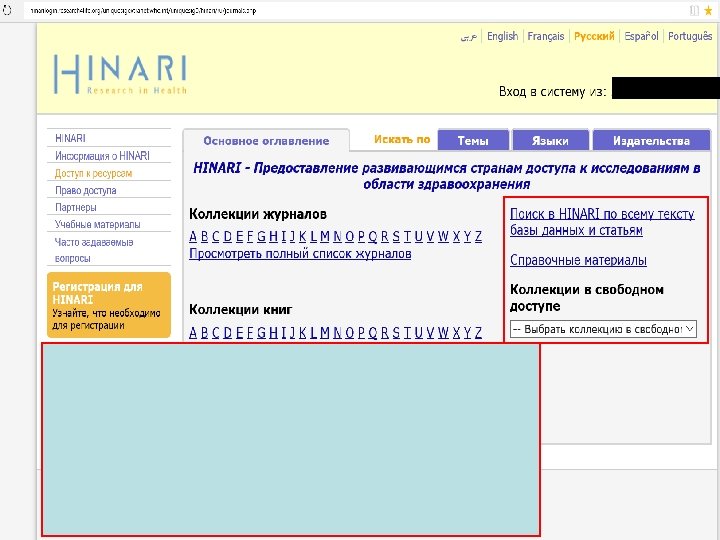Switch site language to Arabic
The height and width of the screenshot is (540, 720).
(468, 36)
